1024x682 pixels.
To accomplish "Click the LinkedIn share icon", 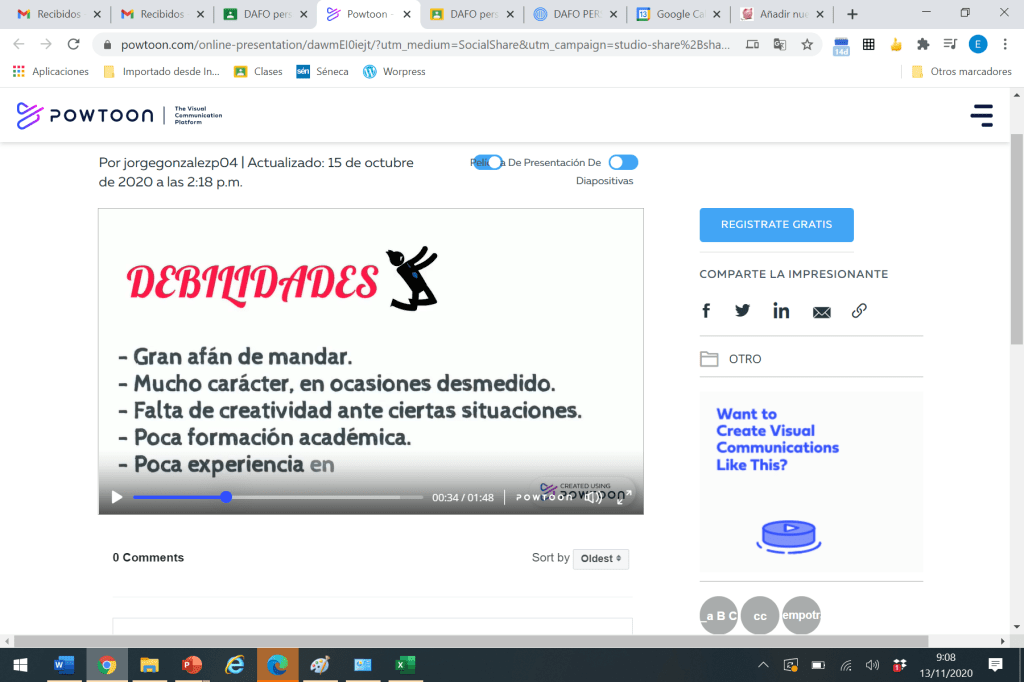I will [781, 311].
